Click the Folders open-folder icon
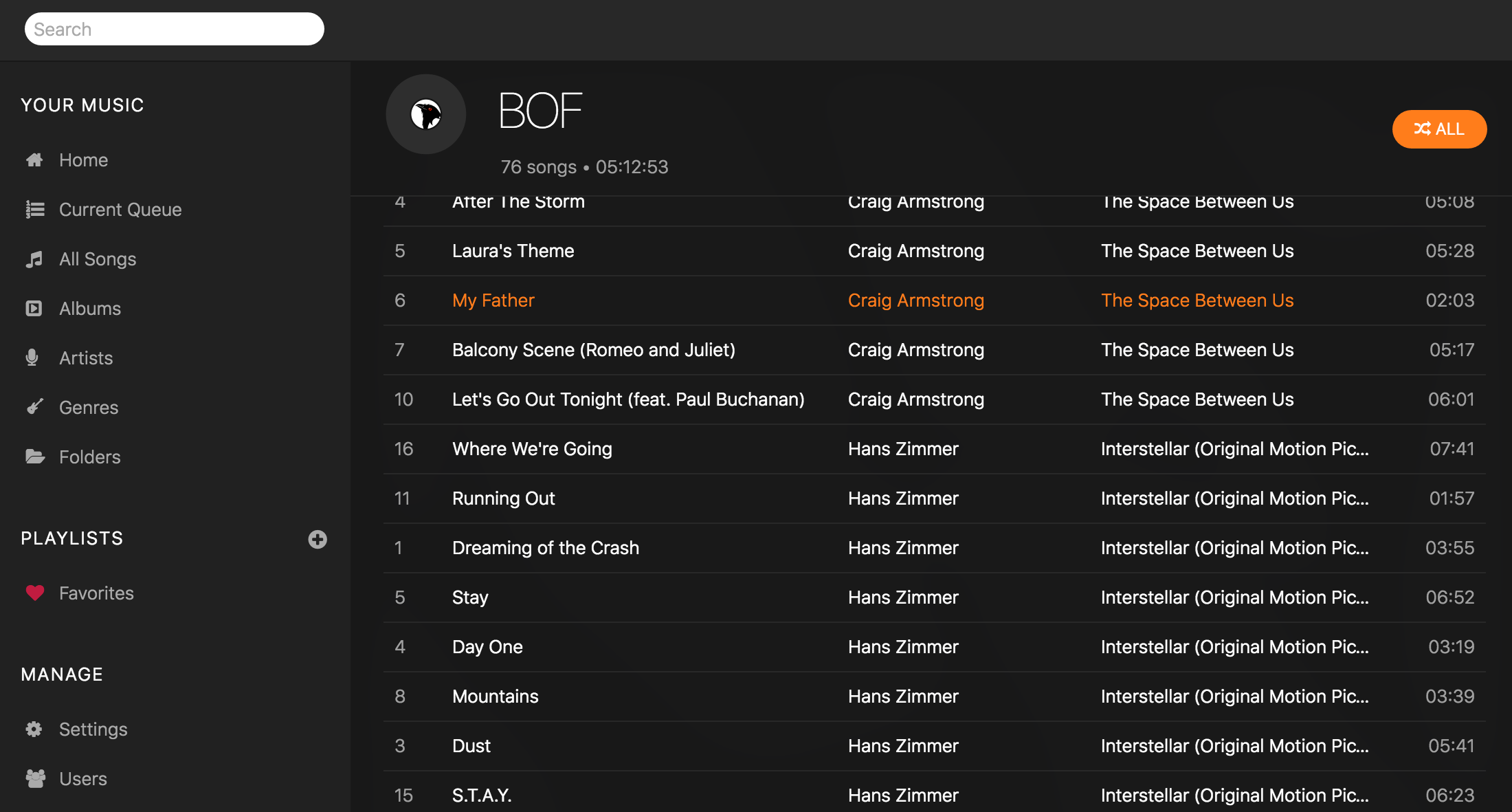1512x812 pixels. pyautogui.click(x=34, y=457)
